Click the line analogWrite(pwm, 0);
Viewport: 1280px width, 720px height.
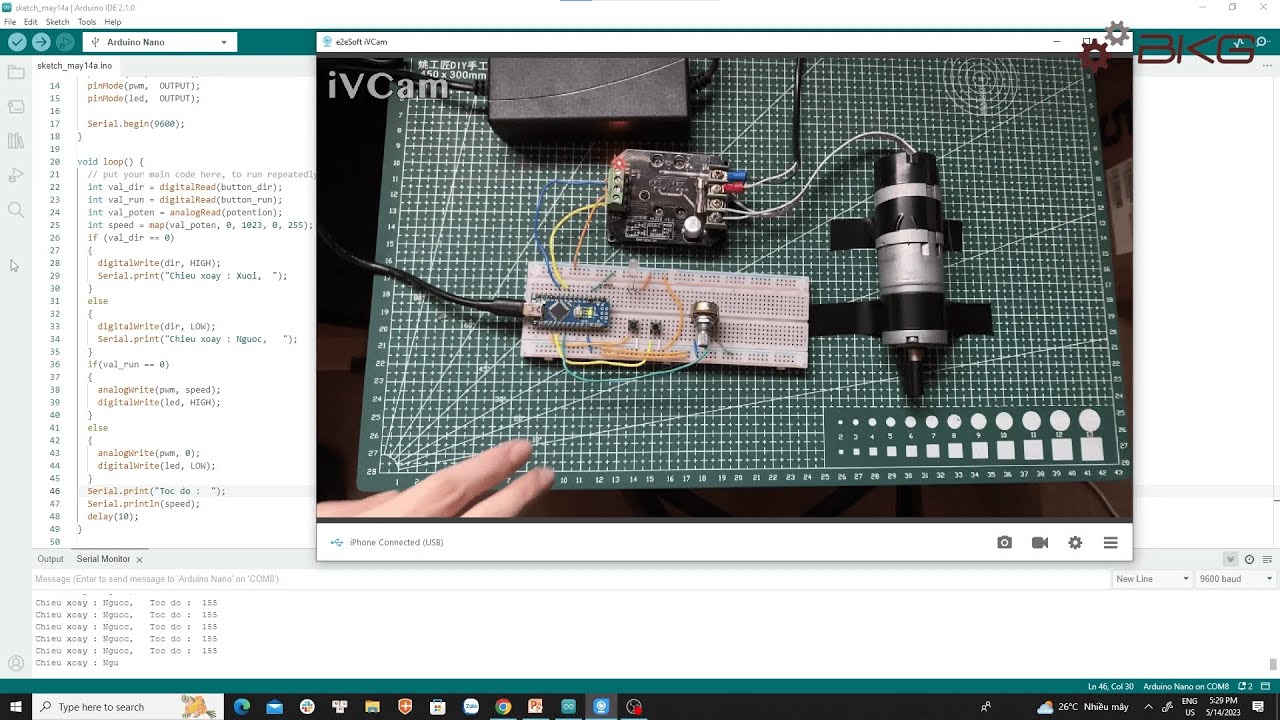click(149, 453)
